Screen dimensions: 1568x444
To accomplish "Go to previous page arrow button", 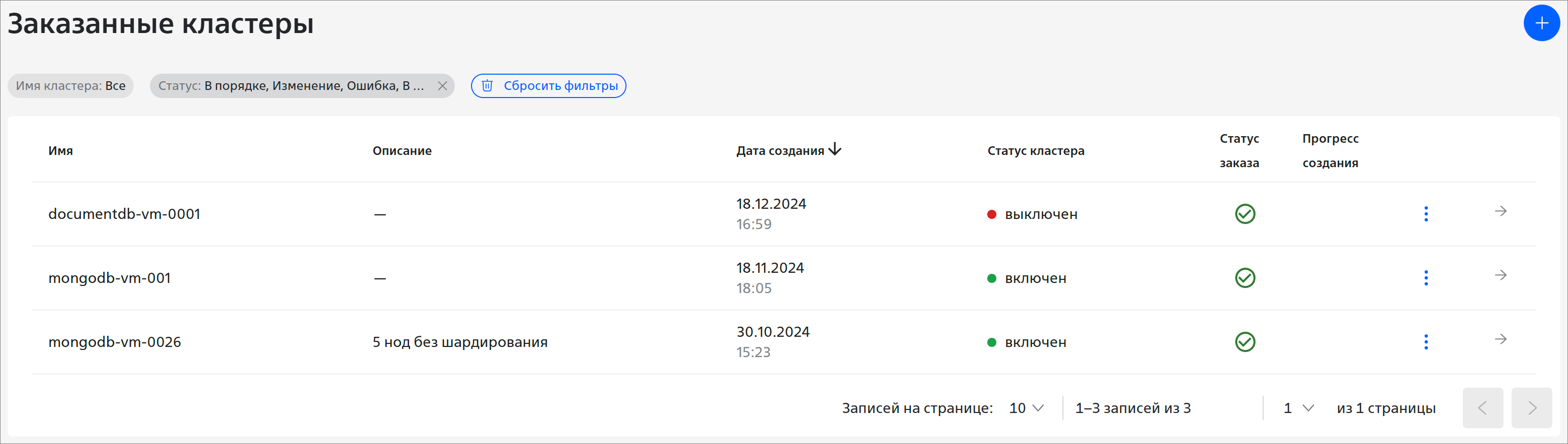I will (1483, 408).
